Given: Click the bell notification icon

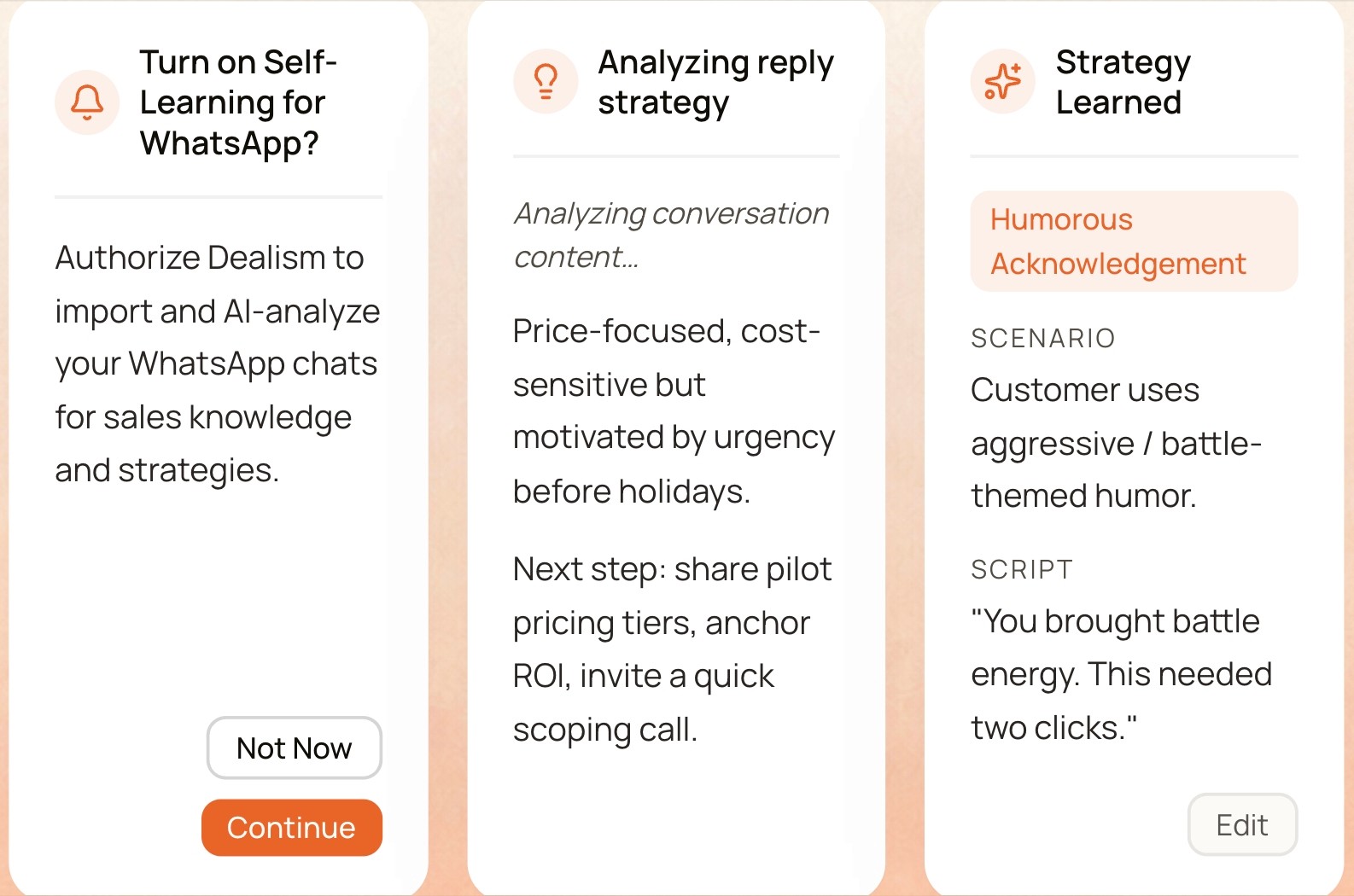Looking at the screenshot, I should point(87,102).
